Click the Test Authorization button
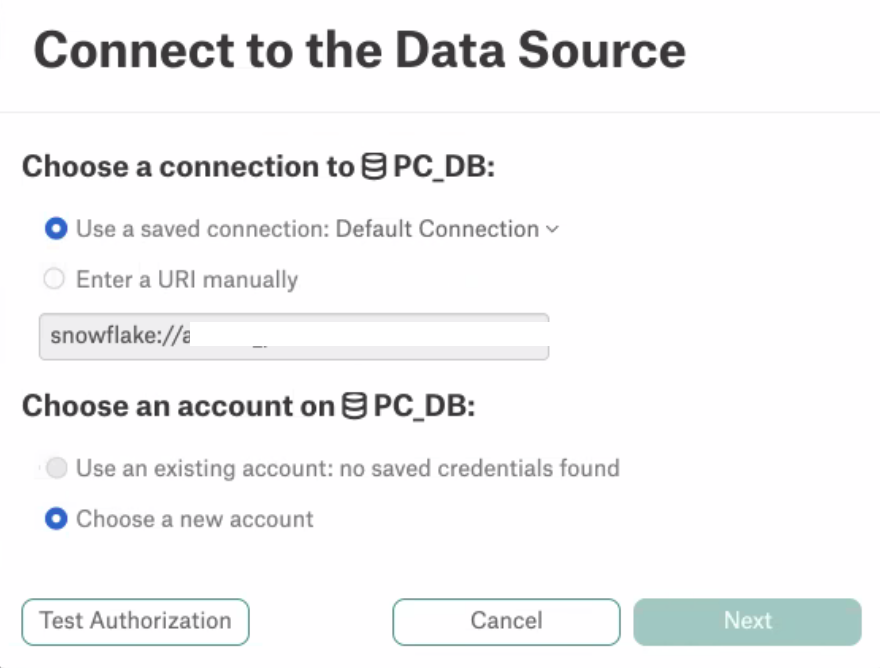 pos(135,621)
